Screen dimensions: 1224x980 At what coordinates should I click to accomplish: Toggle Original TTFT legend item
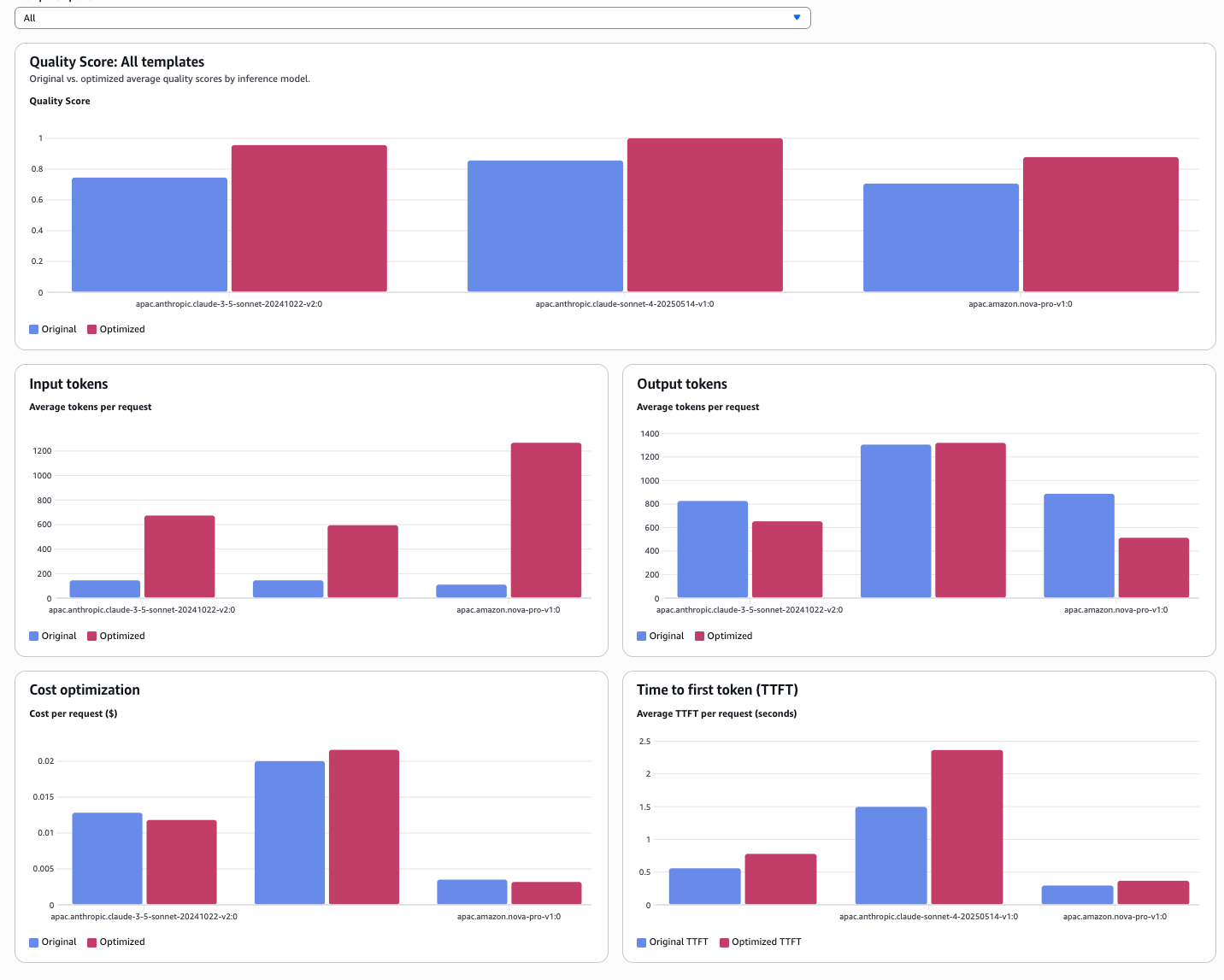[673, 942]
